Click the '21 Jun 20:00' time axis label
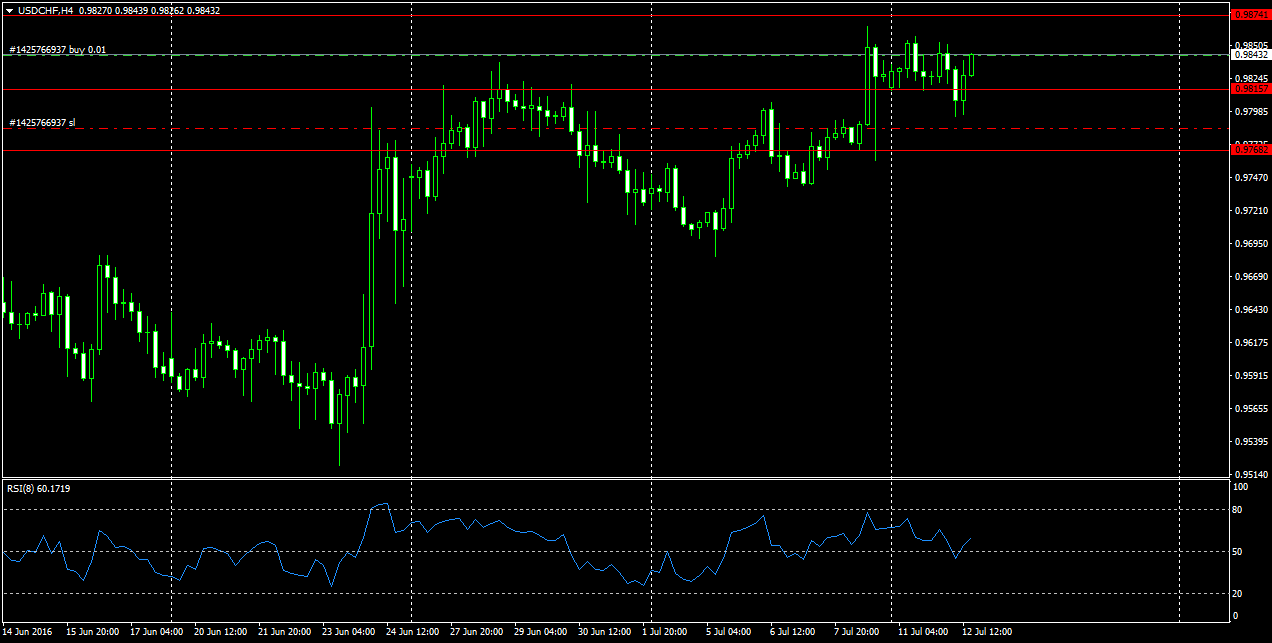This screenshot has width=1272, height=643. coord(286,632)
